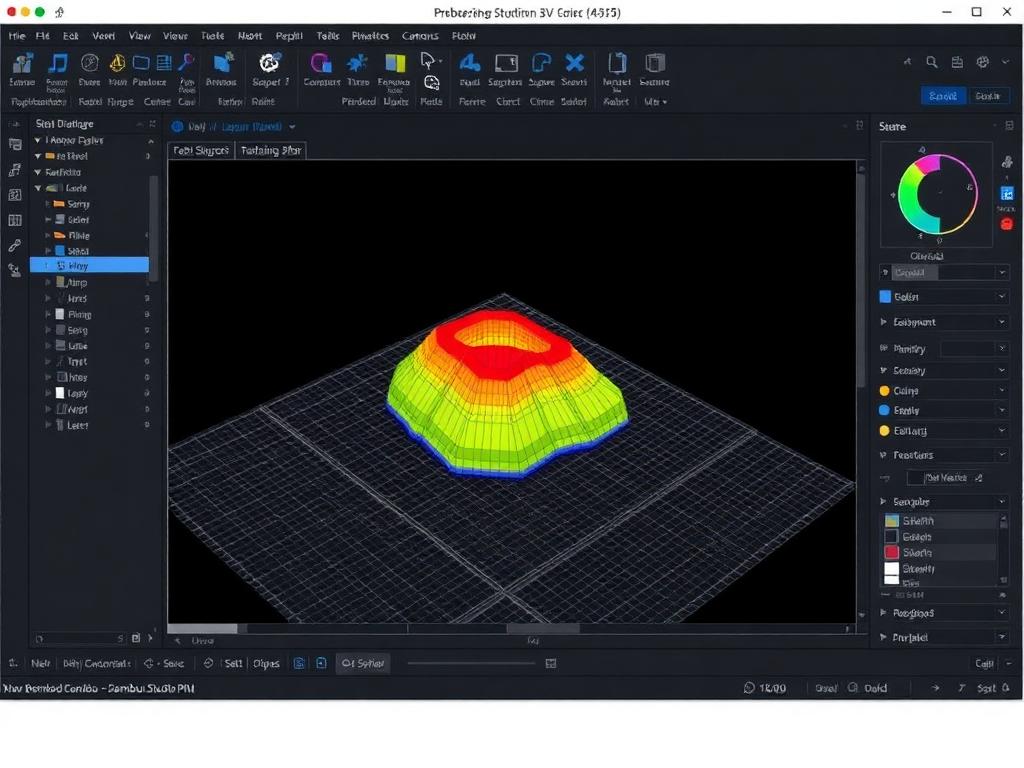This screenshot has height=768, width=1024.
Task: Click the Sarpiten screen rectangle icon
Action: pyautogui.click(x=506, y=63)
